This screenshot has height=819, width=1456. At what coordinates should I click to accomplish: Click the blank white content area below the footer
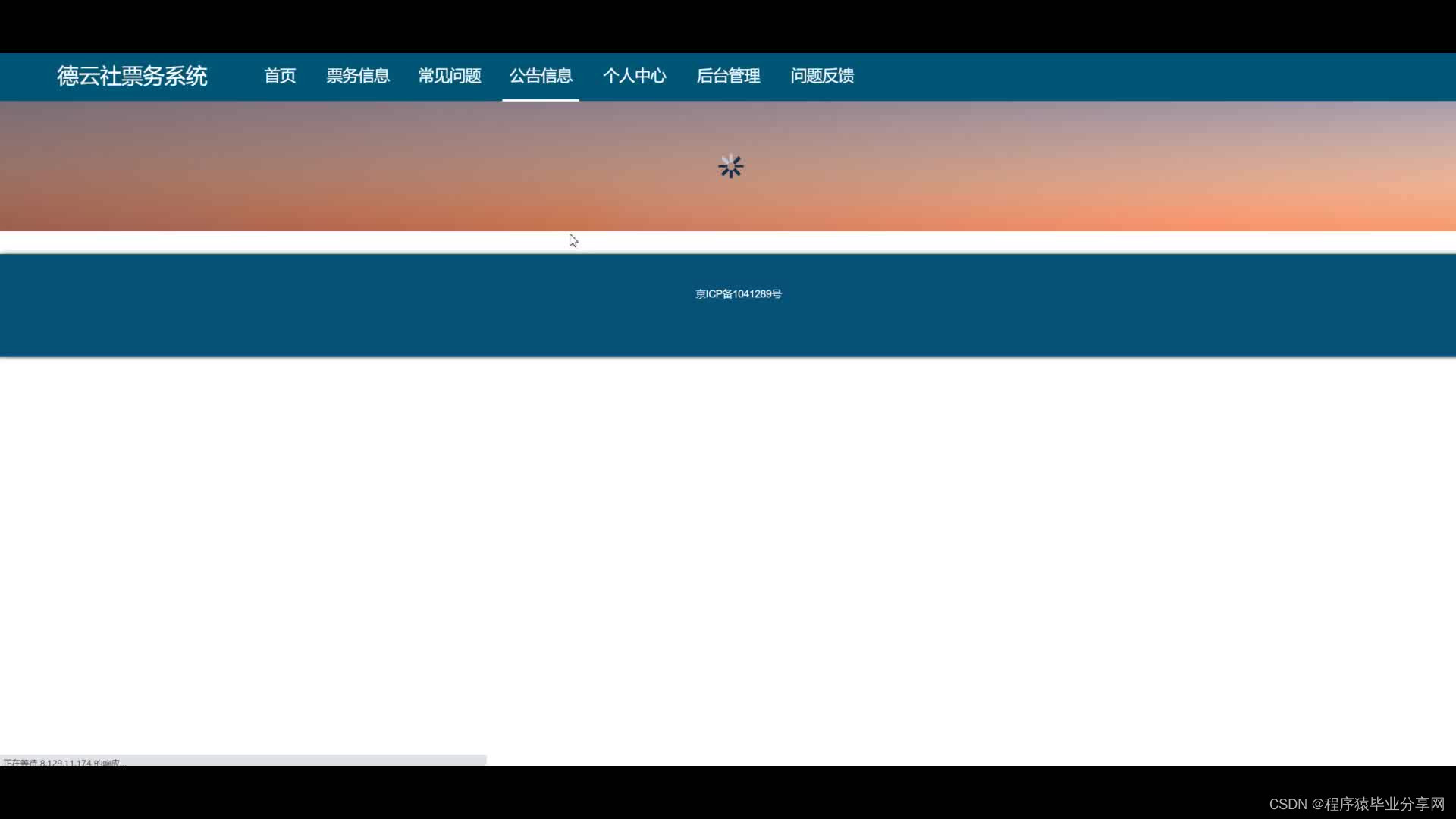pos(728,561)
